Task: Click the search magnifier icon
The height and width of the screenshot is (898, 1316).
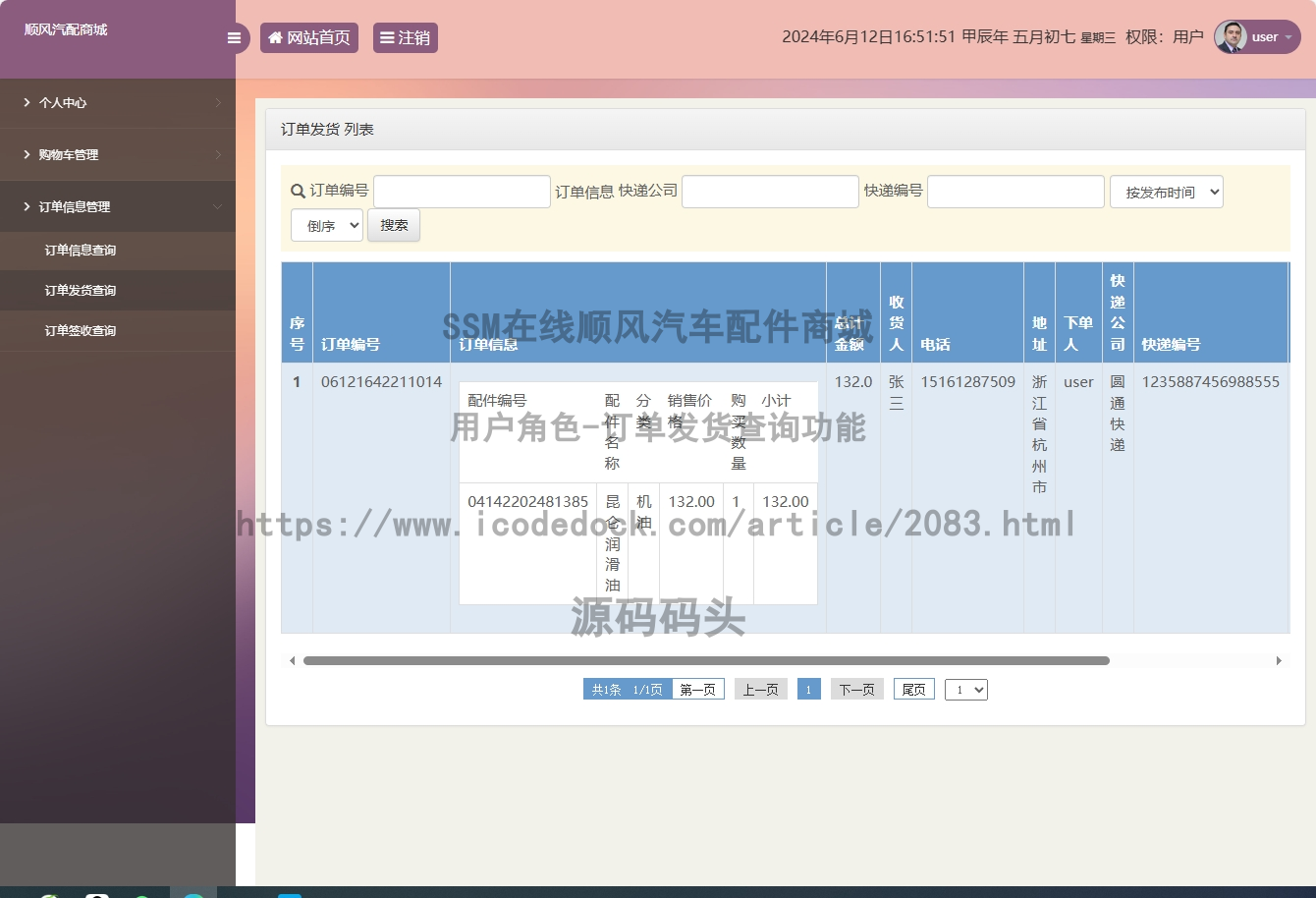Action: coord(299,192)
